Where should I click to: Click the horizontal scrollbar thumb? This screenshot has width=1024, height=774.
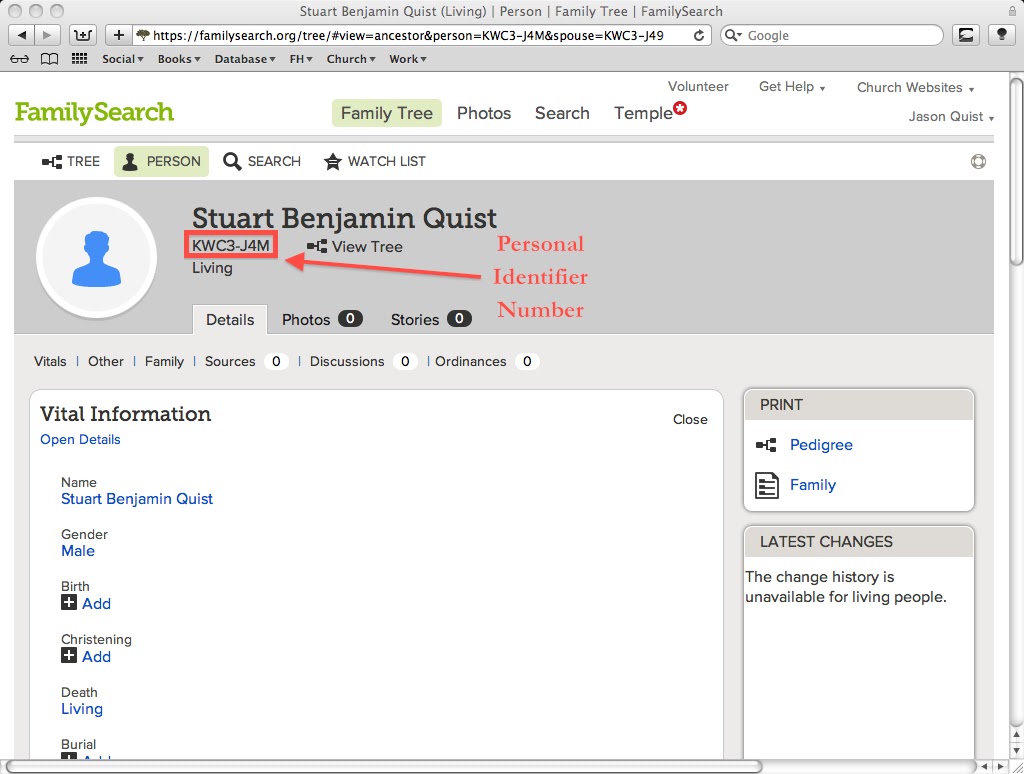[383, 766]
